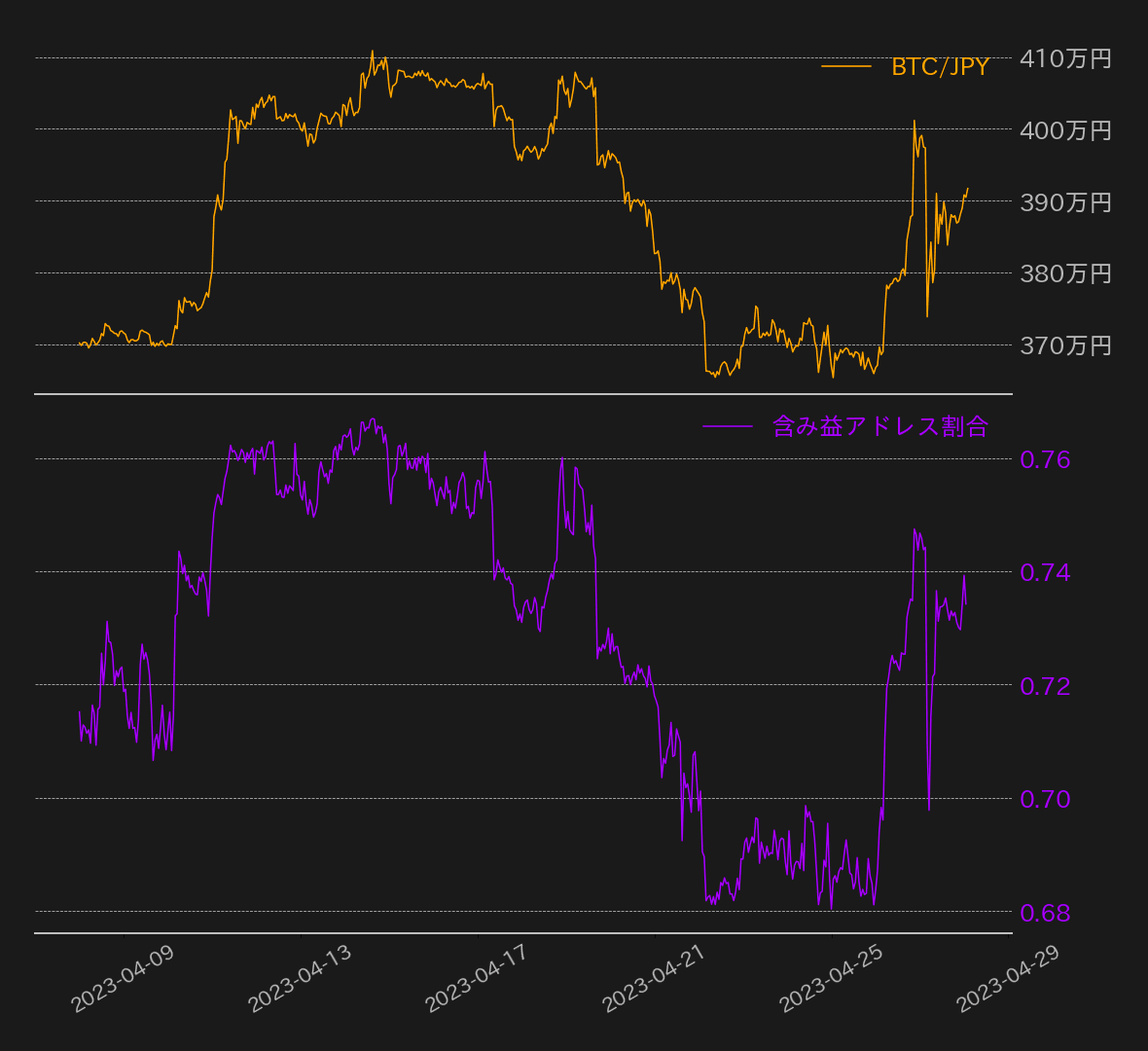
Task: Click the 2023-04-17 date tick label
Action: pos(477,979)
